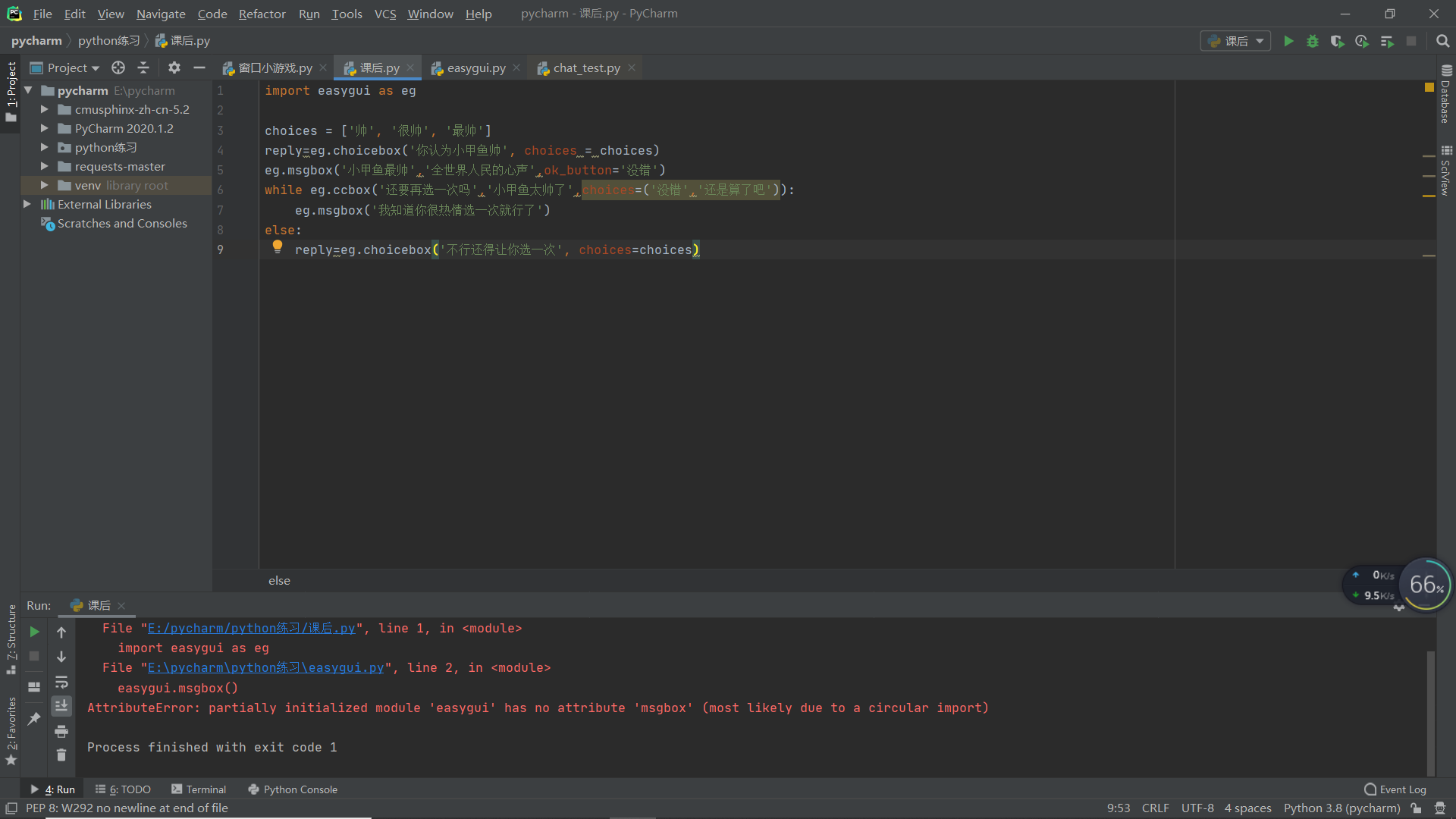Viewport: 1456px width, 819px height.
Task: Open the concurrency diagram run icon
Action: coord(1387,41)
